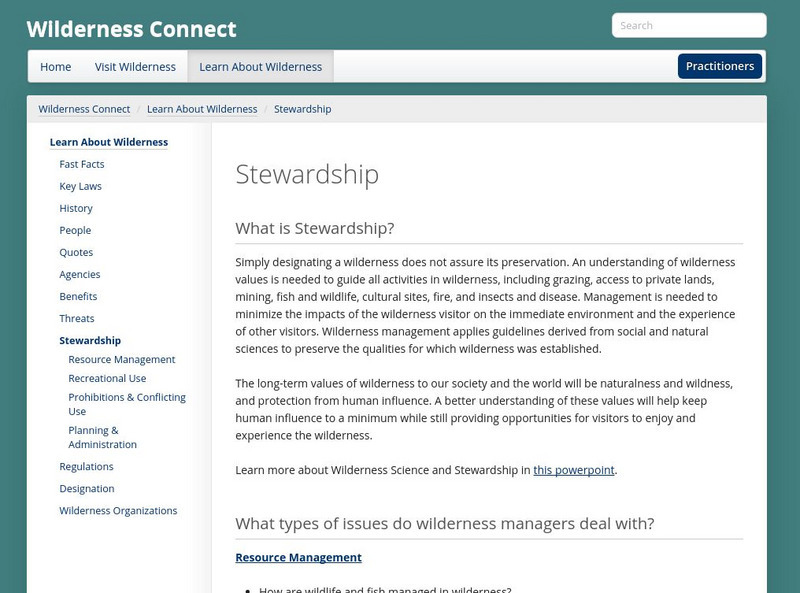Open Agencies sidebar link

(x=80, y=274)
